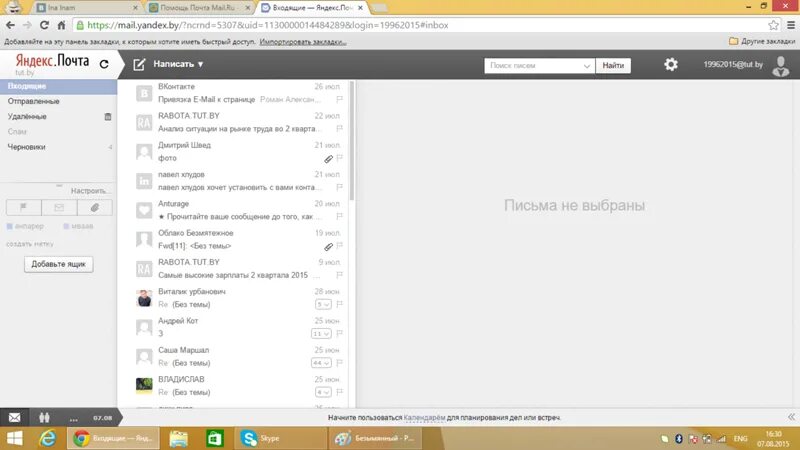The height and width of the screenshot is (450, 800).
Task: Flag the Anturage message
Action: pyautogui.click(x=340, y=216)
